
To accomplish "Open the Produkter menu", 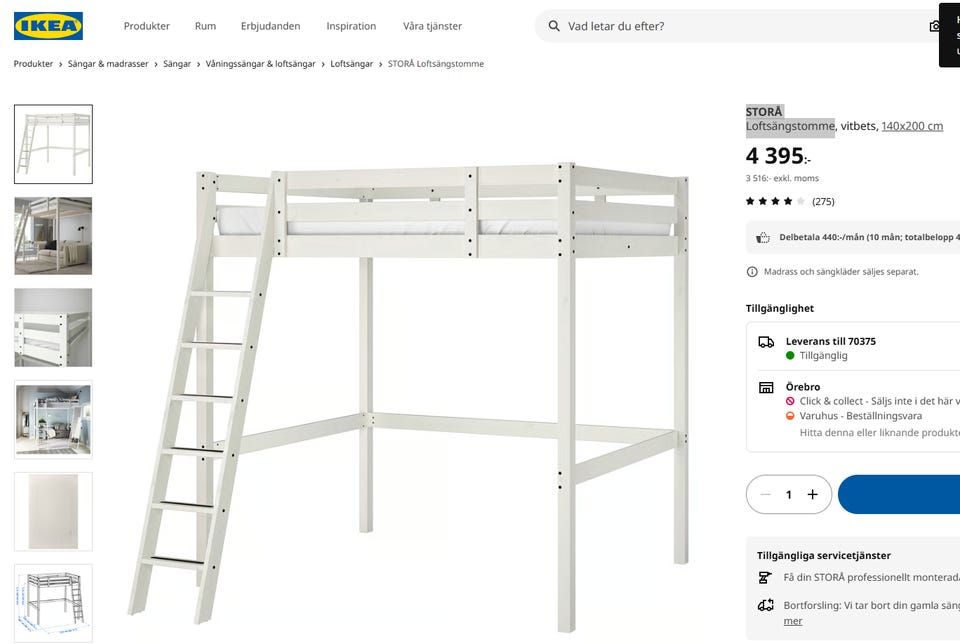I will [x=146, y=26].
